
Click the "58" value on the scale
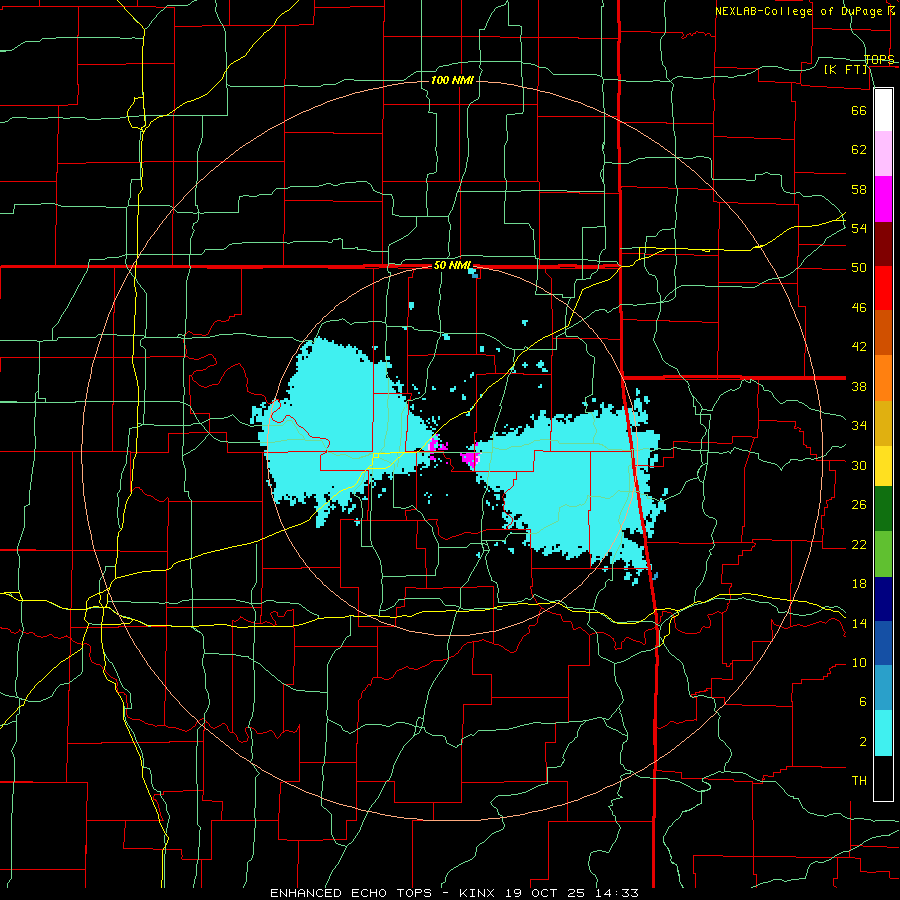(x=859, y=189)
